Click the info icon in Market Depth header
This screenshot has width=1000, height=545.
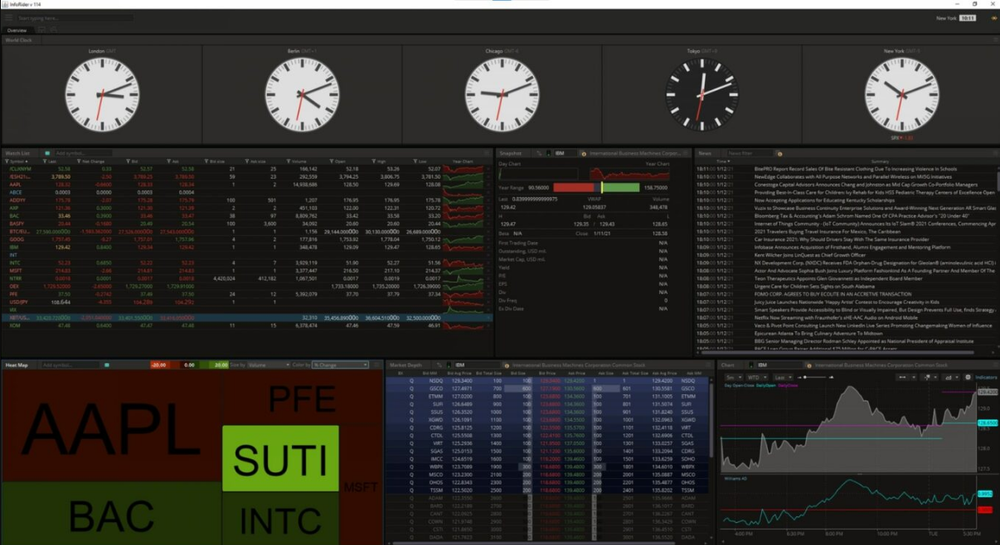click(x=506, y=365)
